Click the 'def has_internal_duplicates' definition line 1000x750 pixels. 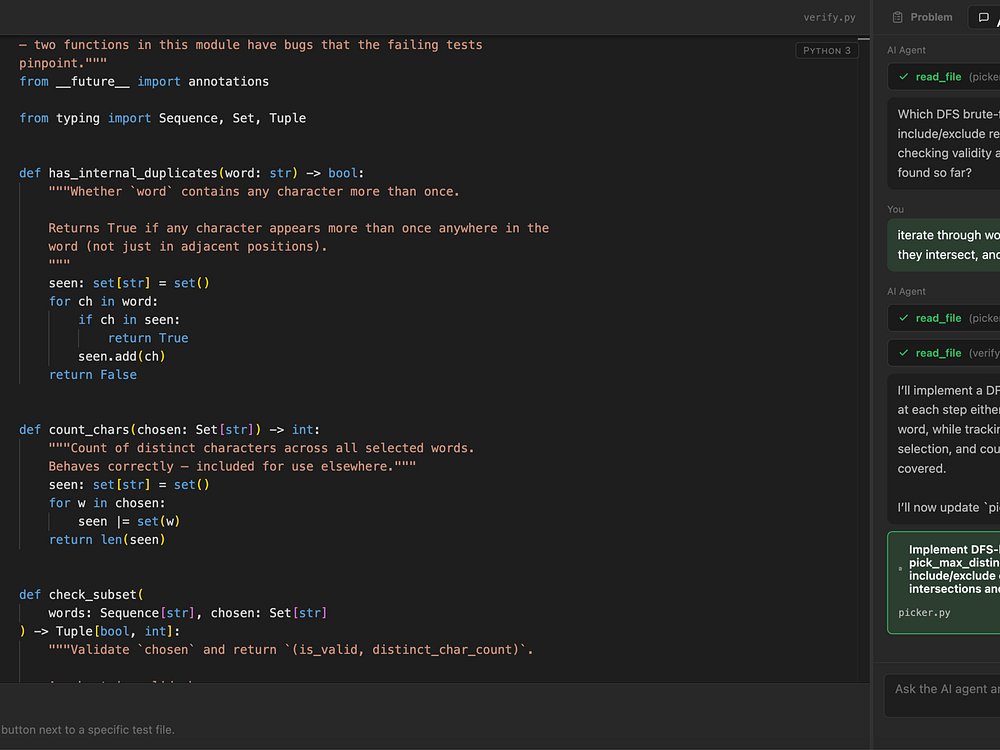(x=191, y=173)
